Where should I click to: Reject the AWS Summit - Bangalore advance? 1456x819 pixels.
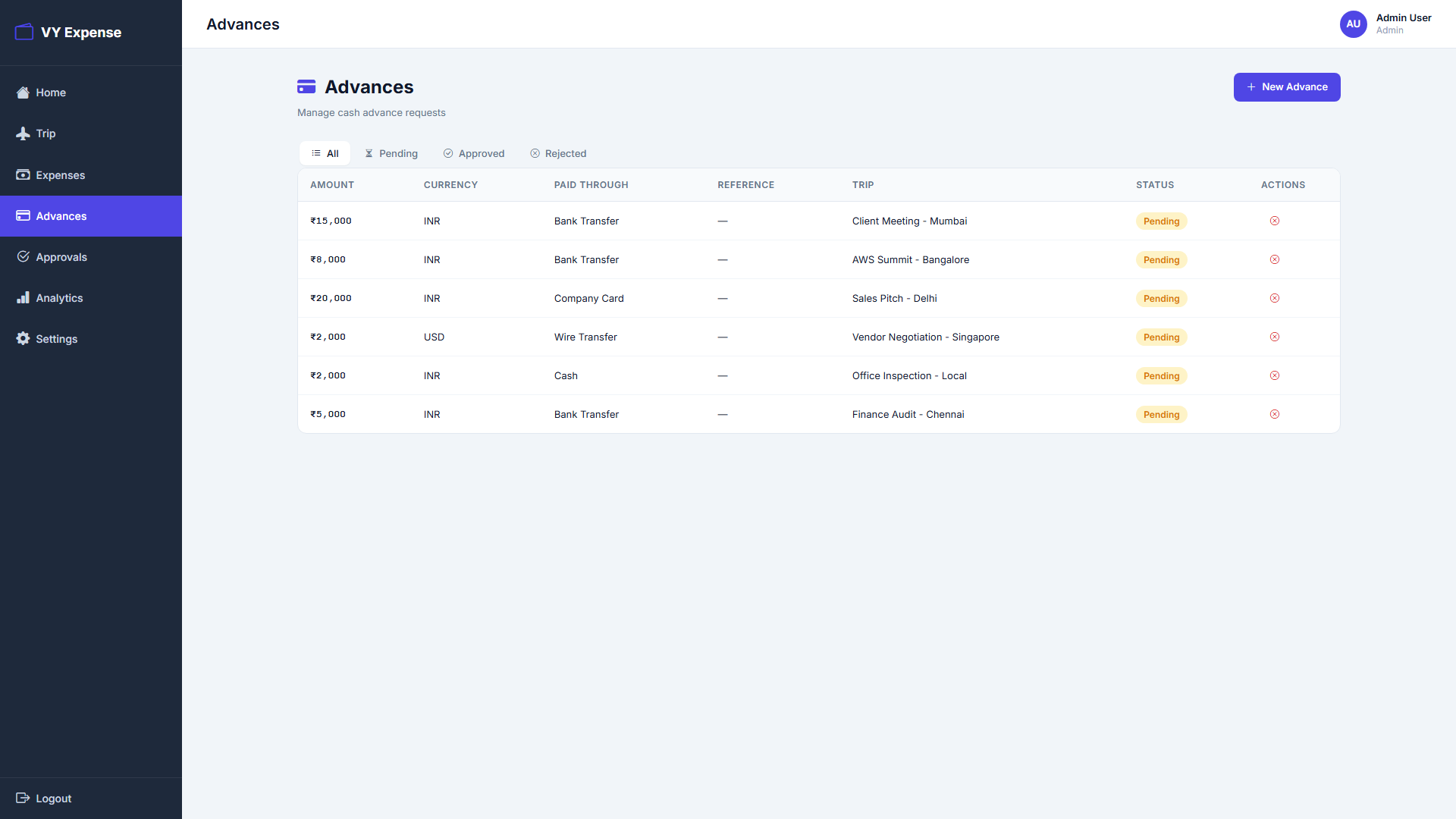click(1275, 259)
